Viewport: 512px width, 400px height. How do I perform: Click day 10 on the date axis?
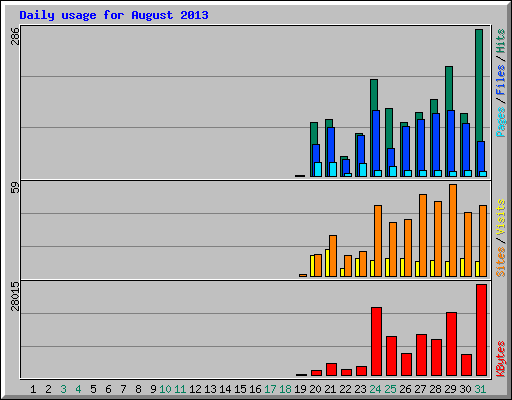click(165, 389)
